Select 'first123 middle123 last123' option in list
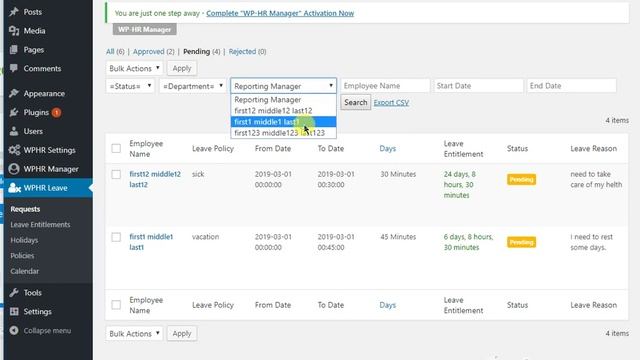Image resolution: width=640 pixels, height=360 pixels. [x=283, y=133]
